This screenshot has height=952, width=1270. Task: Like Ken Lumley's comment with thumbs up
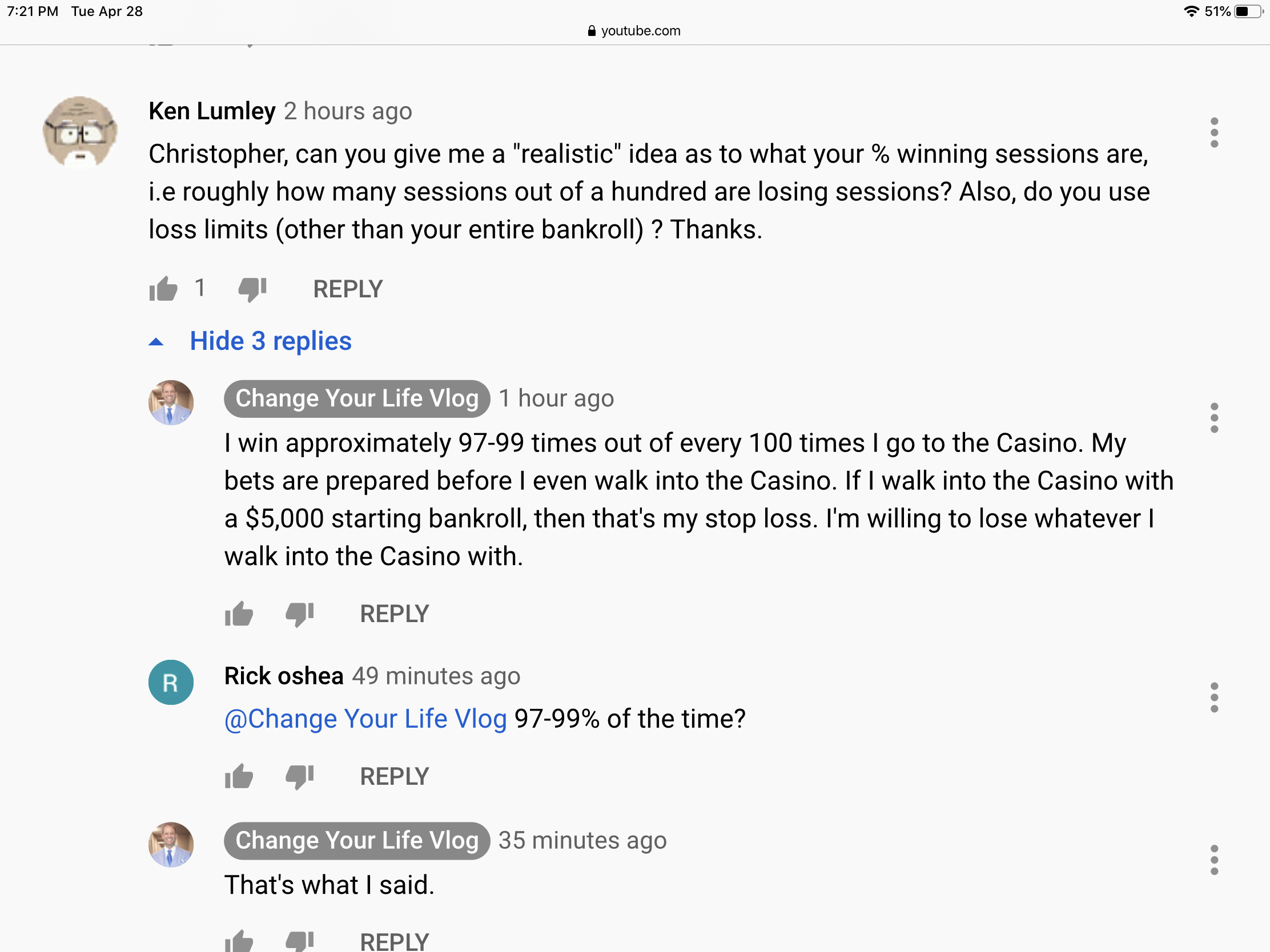164,289
